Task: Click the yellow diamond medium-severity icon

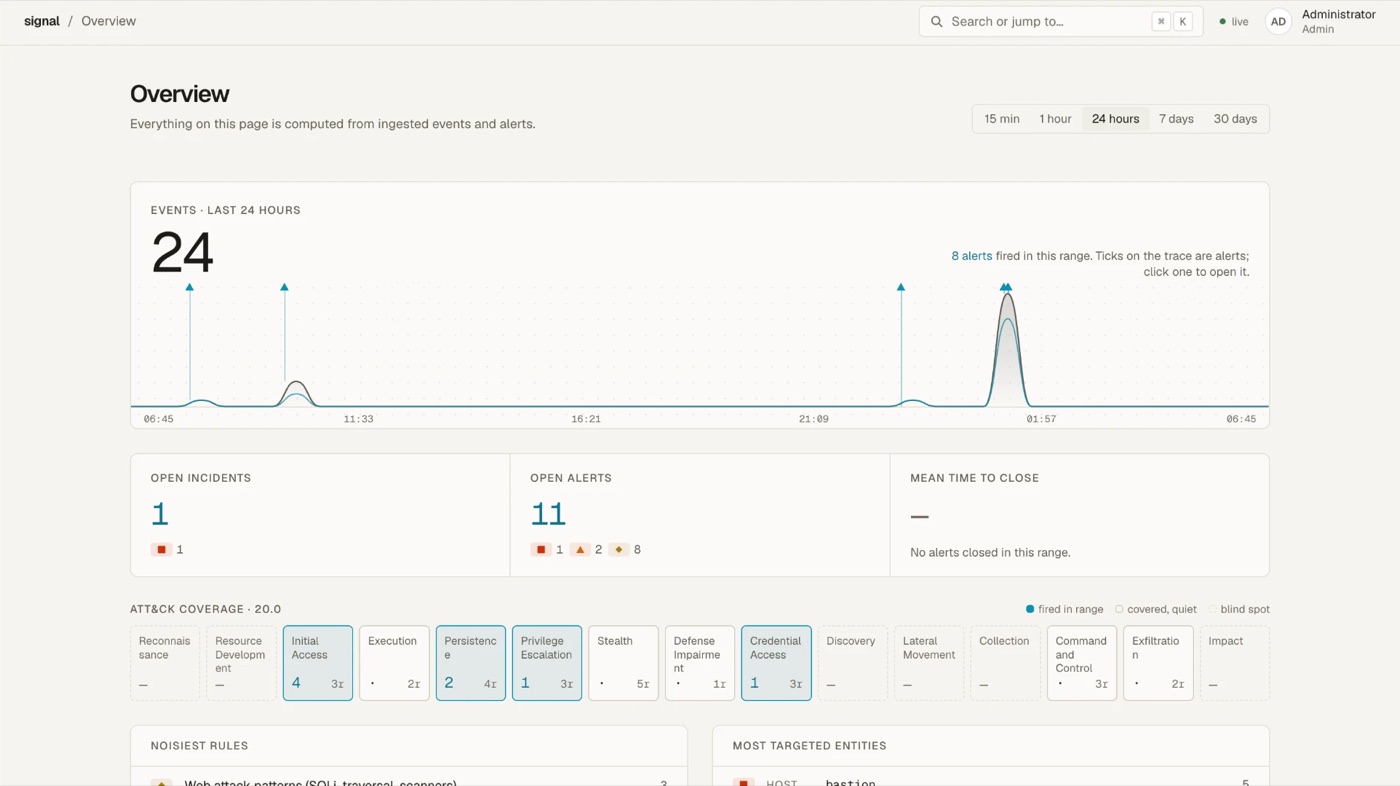Action: click(619, 549)
